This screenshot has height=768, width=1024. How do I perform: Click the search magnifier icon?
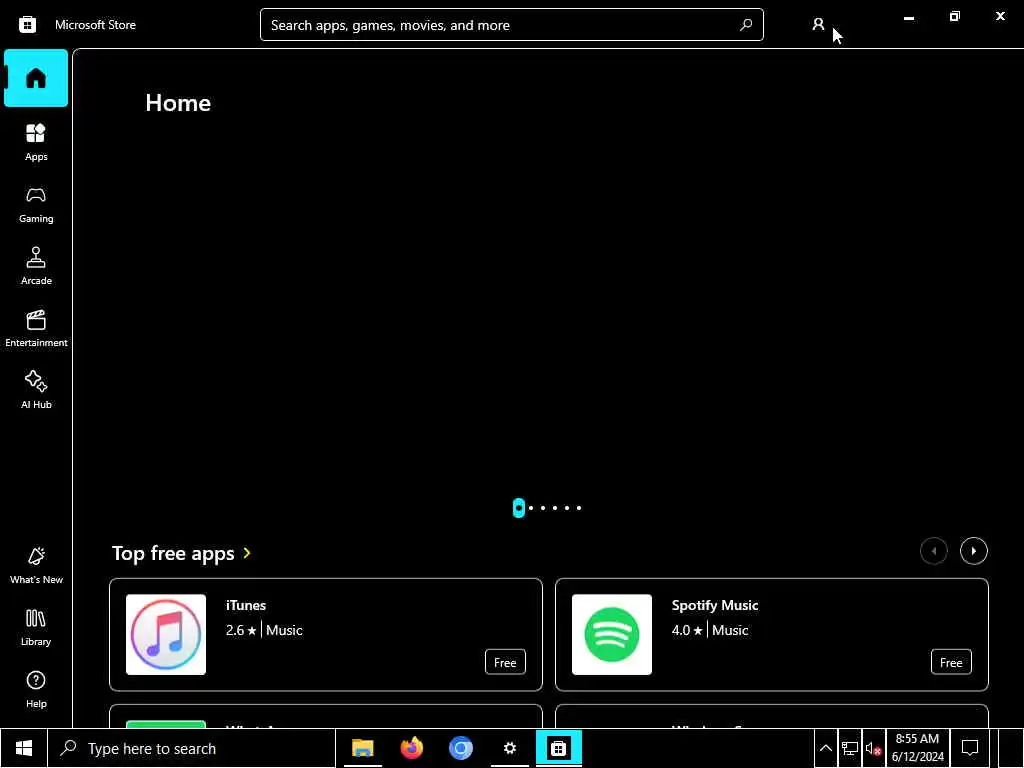[x=746, y=25]
